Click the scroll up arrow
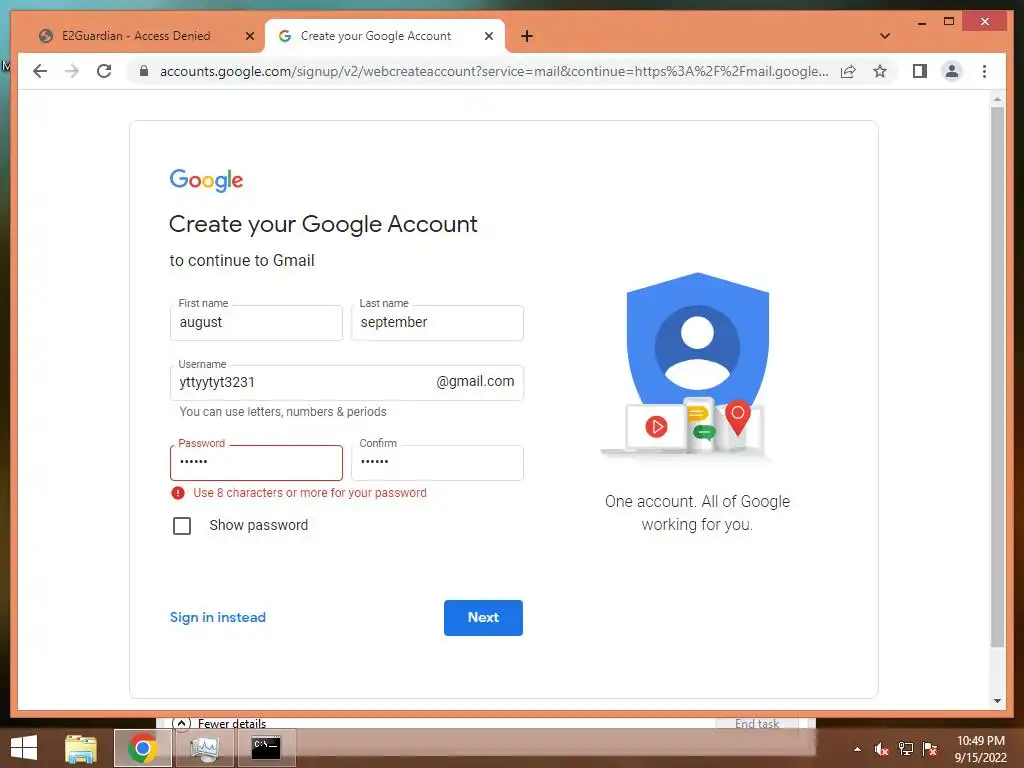 pyautogui.click(x=997, y=100)
